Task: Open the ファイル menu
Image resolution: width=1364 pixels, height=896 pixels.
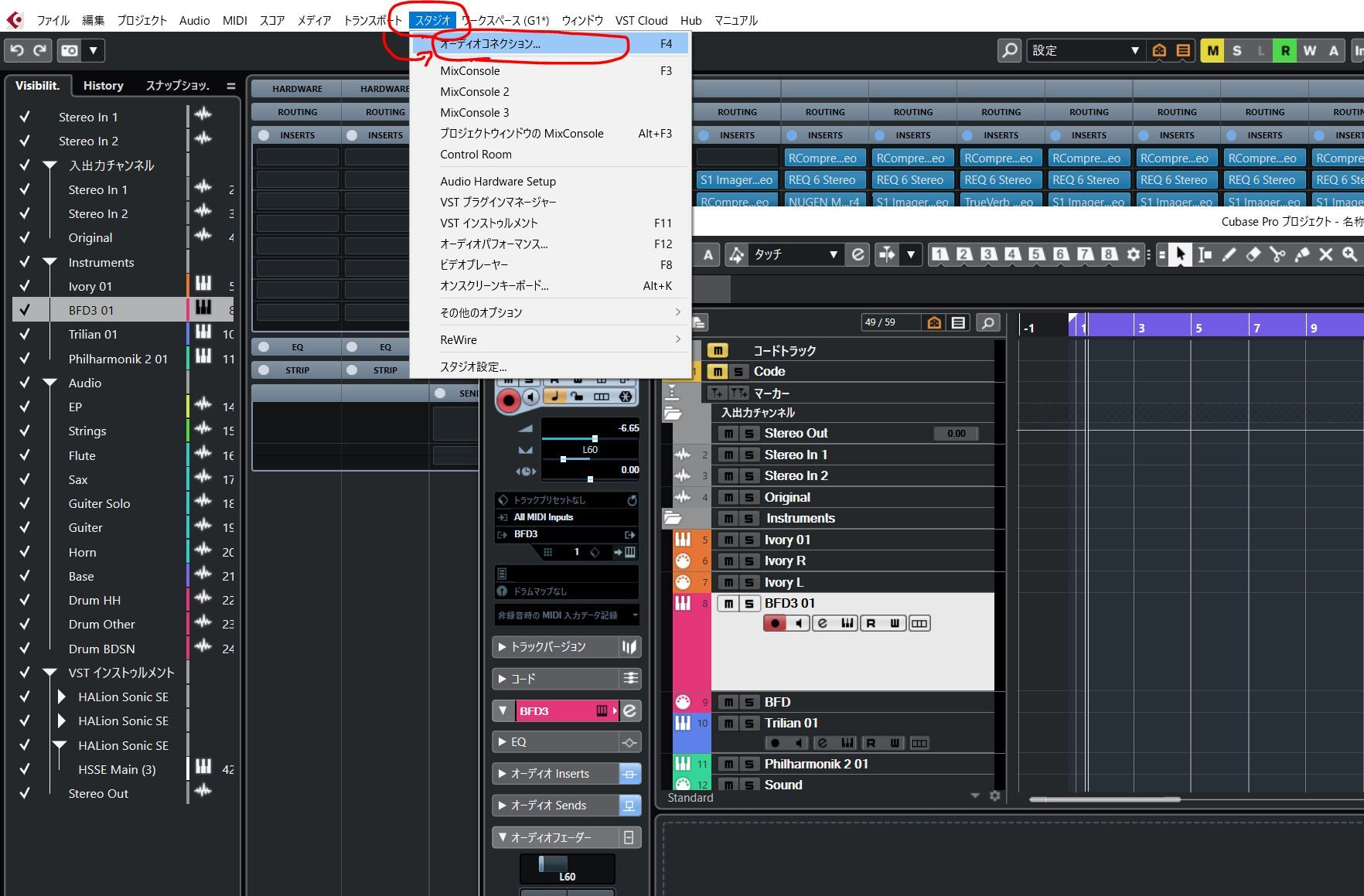Action: pyautogui.click(x=53, y=20)
